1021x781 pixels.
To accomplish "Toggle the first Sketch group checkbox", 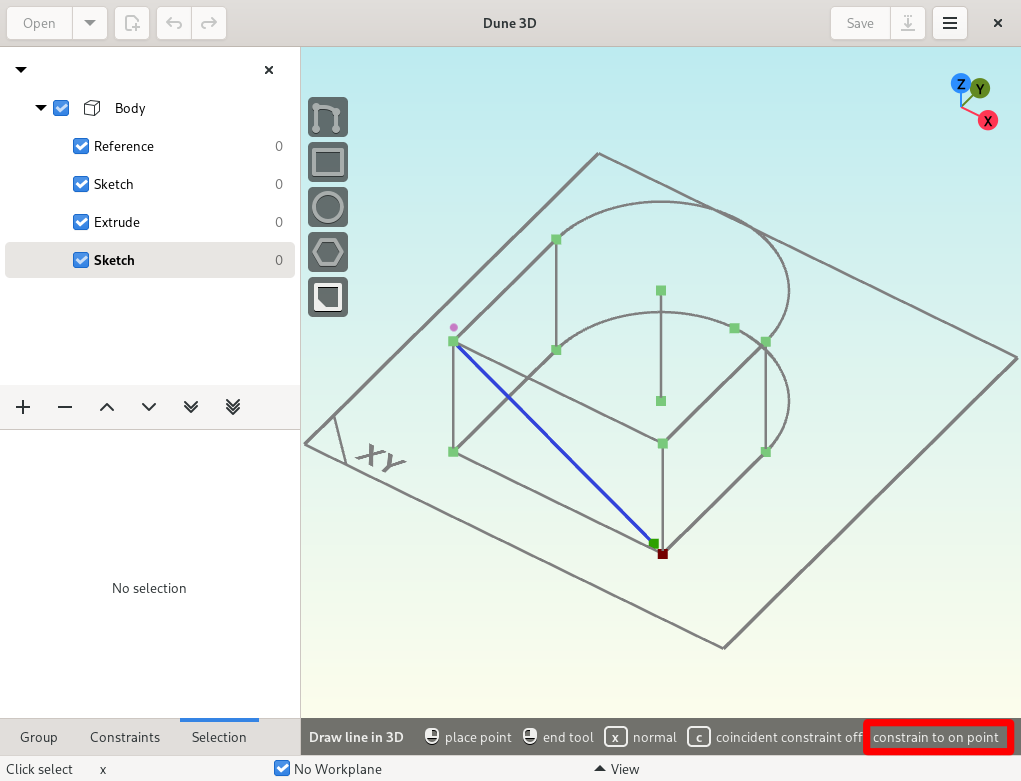I will 81,184.
